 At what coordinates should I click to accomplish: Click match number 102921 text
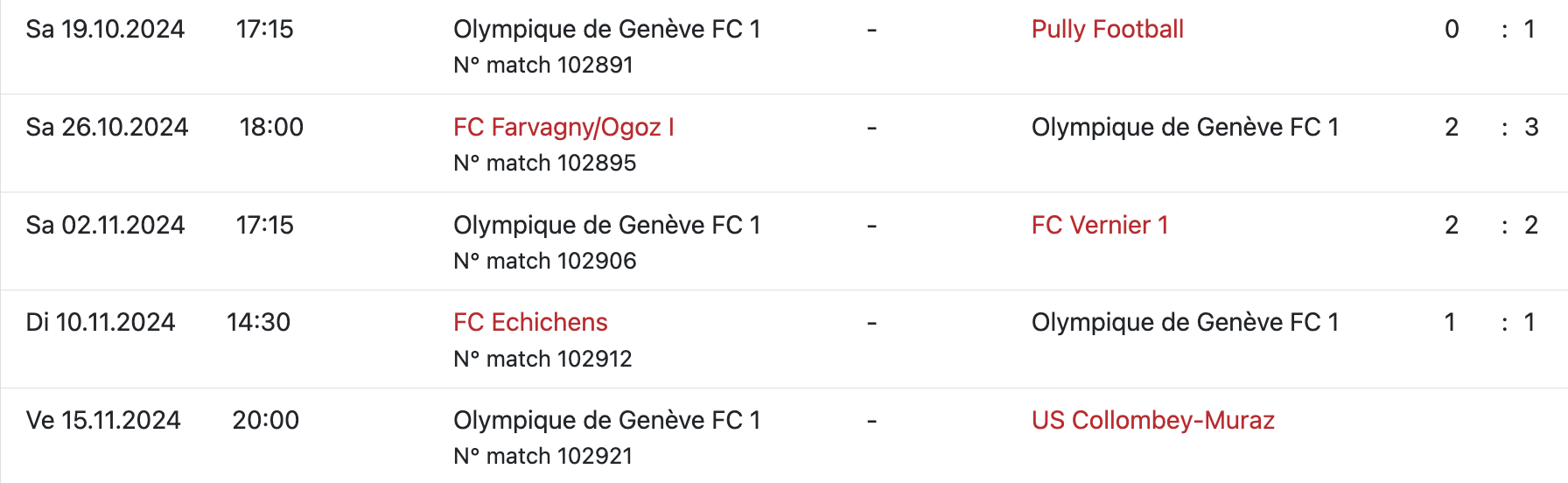point(542,457)
